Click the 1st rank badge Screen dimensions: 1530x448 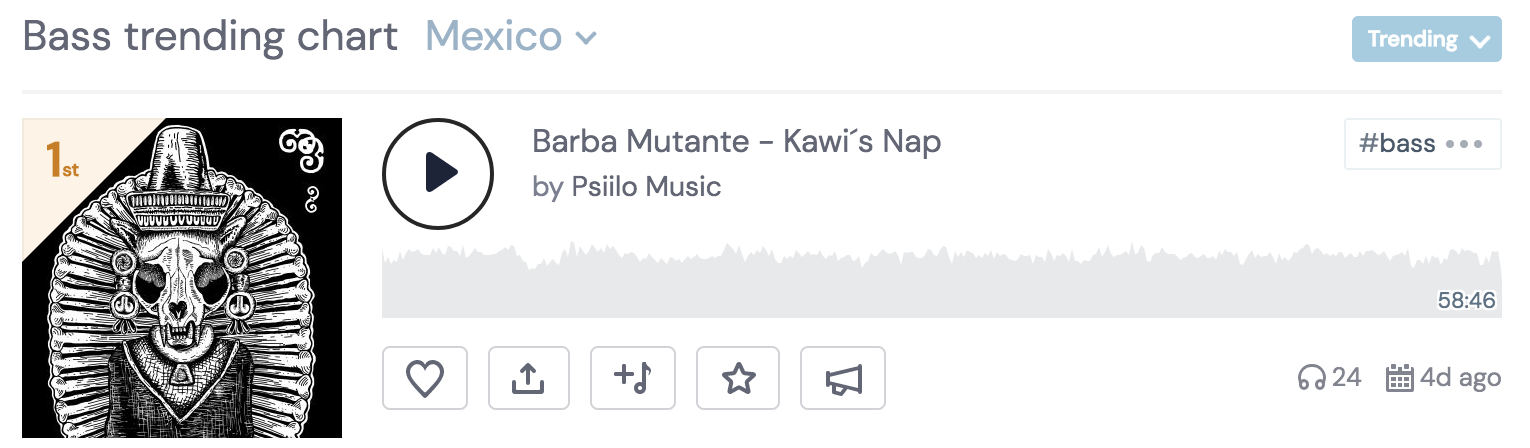[62, 160]
